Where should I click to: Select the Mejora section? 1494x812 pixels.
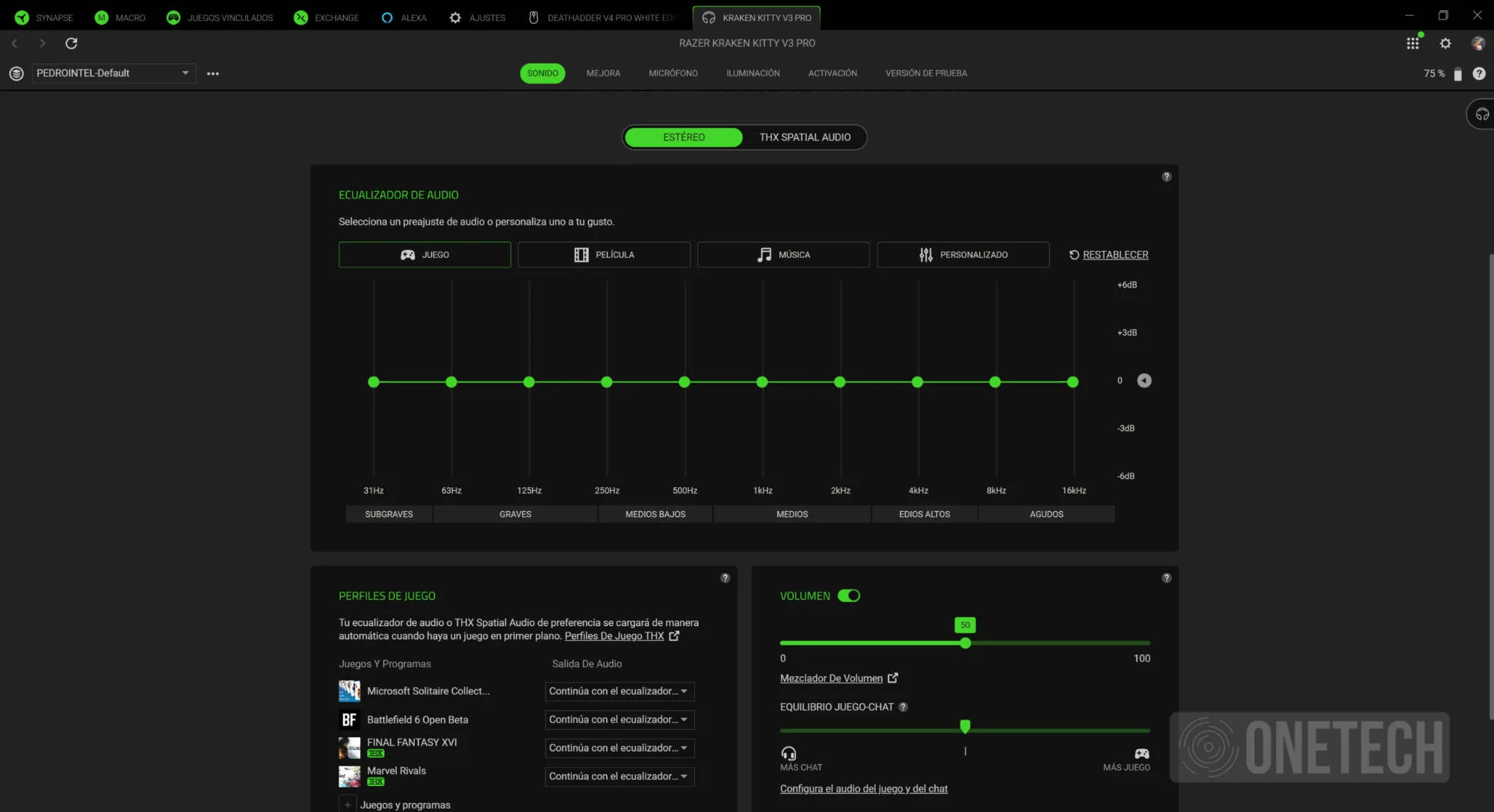coord(603,73)
